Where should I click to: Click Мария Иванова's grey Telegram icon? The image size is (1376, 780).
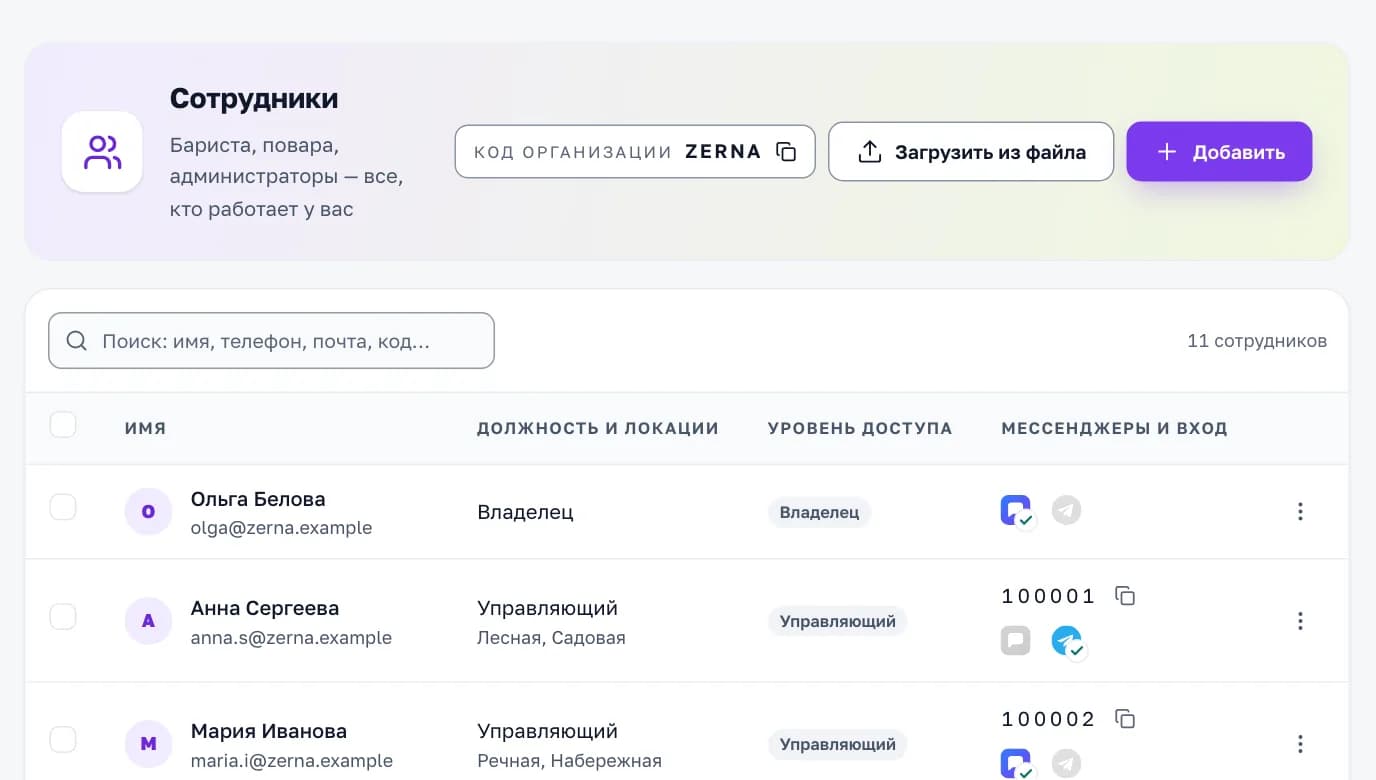pos(1067,763)
